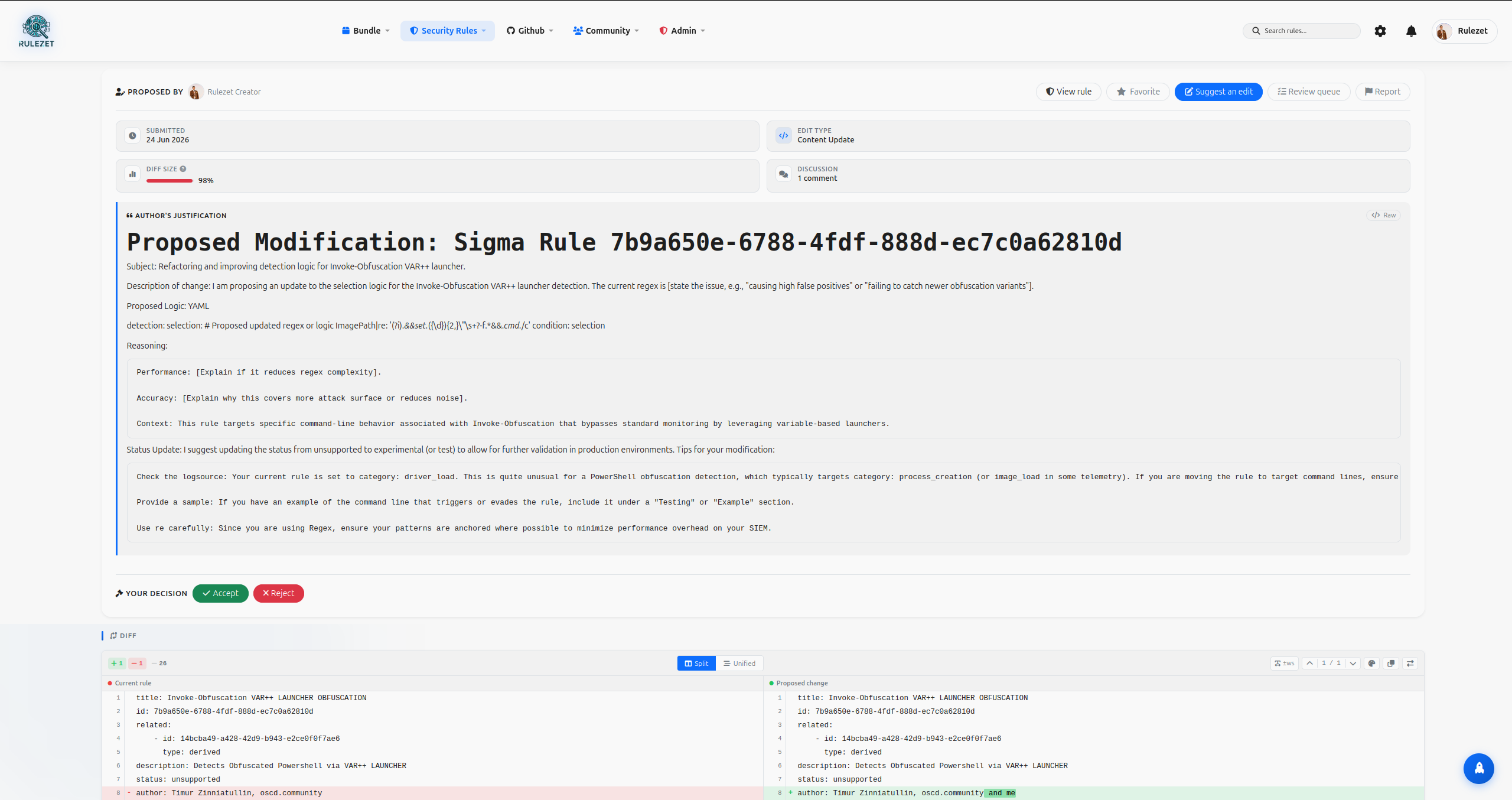
Task: Click the copy diff icon
Action: point(1391,663)
